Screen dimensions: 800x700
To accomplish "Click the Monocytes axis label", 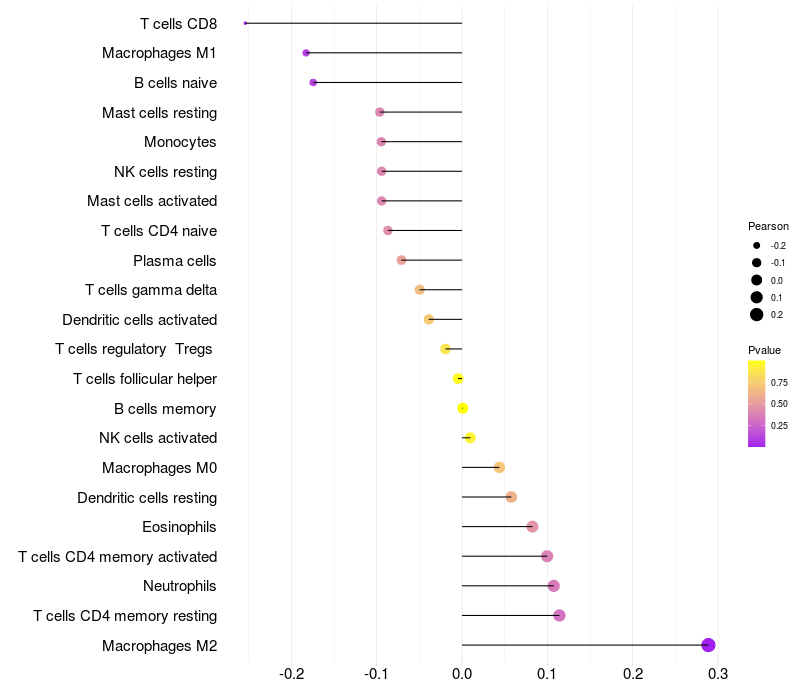I will 180,142.
